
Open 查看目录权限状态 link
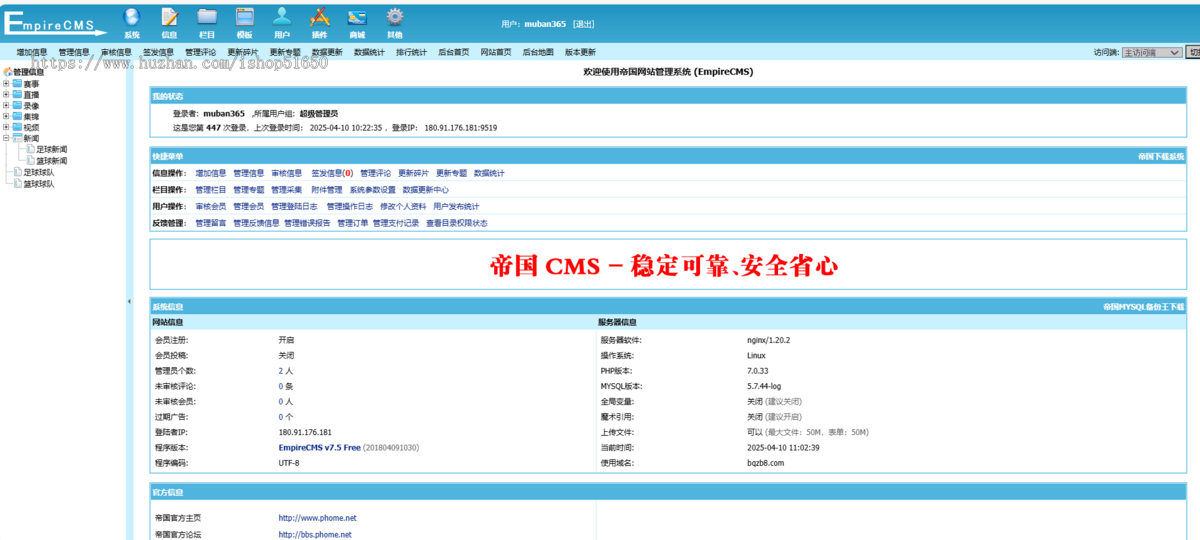(x=457, y=223)
